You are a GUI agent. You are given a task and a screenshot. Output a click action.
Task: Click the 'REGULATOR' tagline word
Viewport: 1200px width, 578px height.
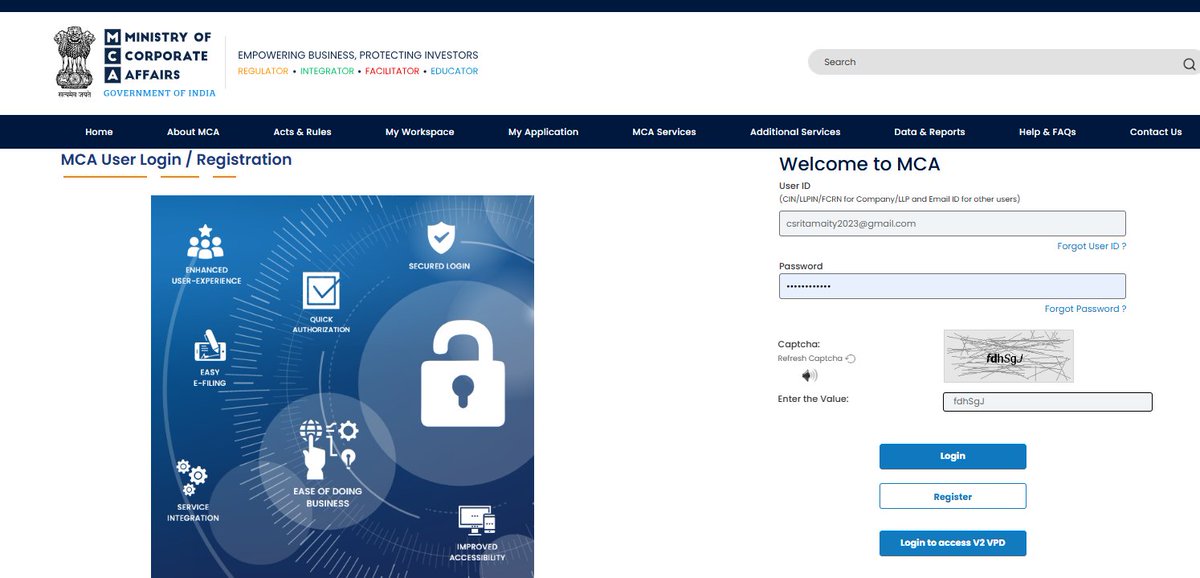(263, 72)
